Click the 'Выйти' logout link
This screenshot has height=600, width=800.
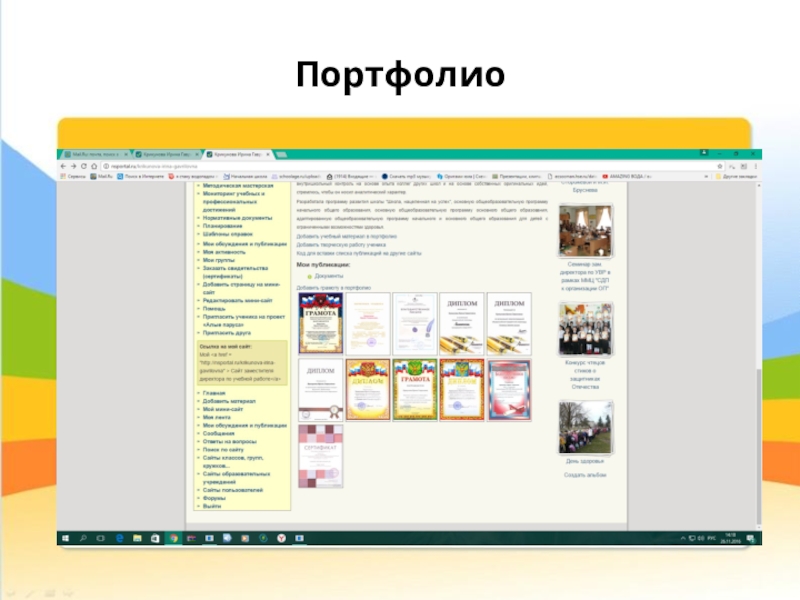[x=211, y=506]
